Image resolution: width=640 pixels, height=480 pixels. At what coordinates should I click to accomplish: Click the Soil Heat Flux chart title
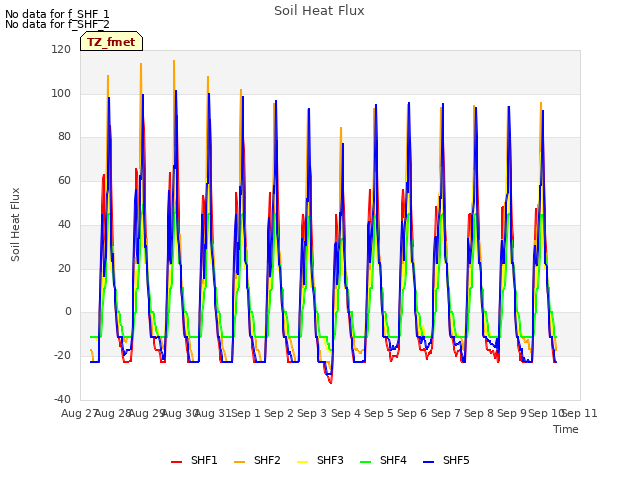coord(319,11)
